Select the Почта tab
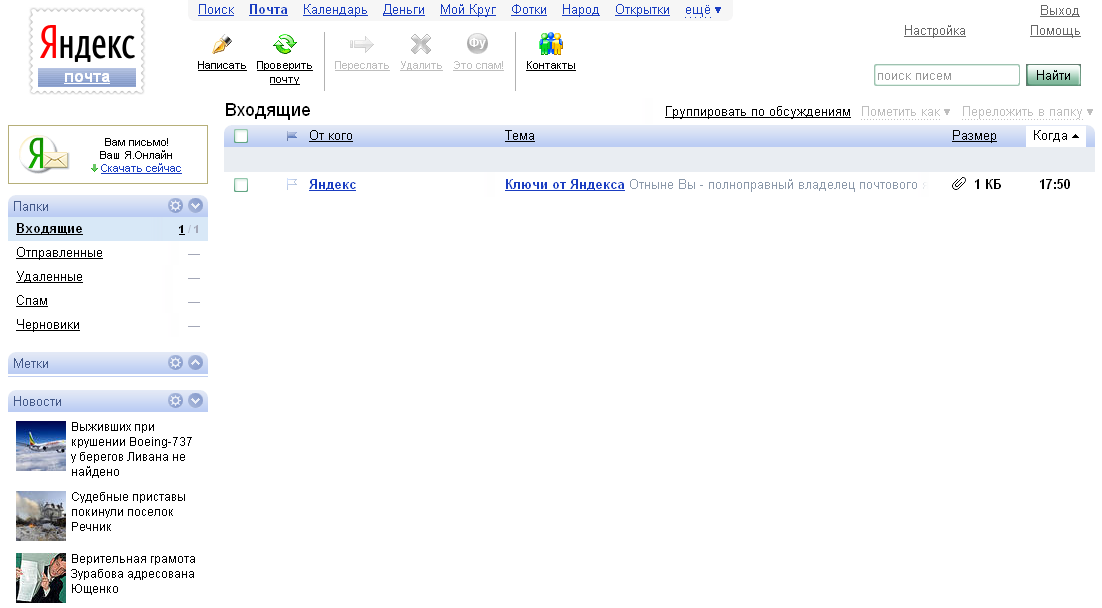This screenshot has width=1102, height=608. [268, 10]
